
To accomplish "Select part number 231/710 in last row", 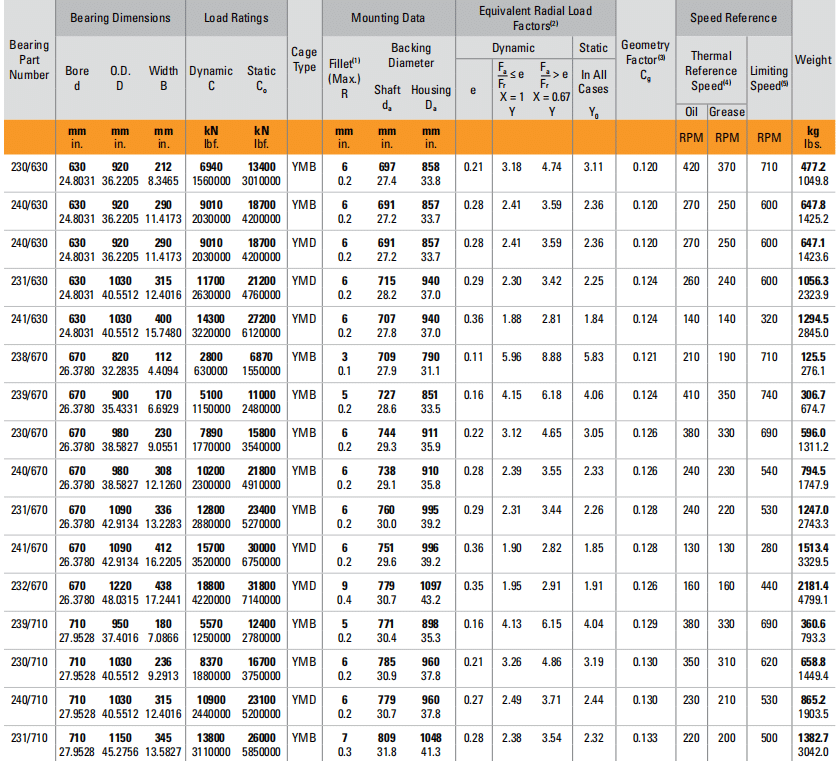I will (x=28, y=737).
